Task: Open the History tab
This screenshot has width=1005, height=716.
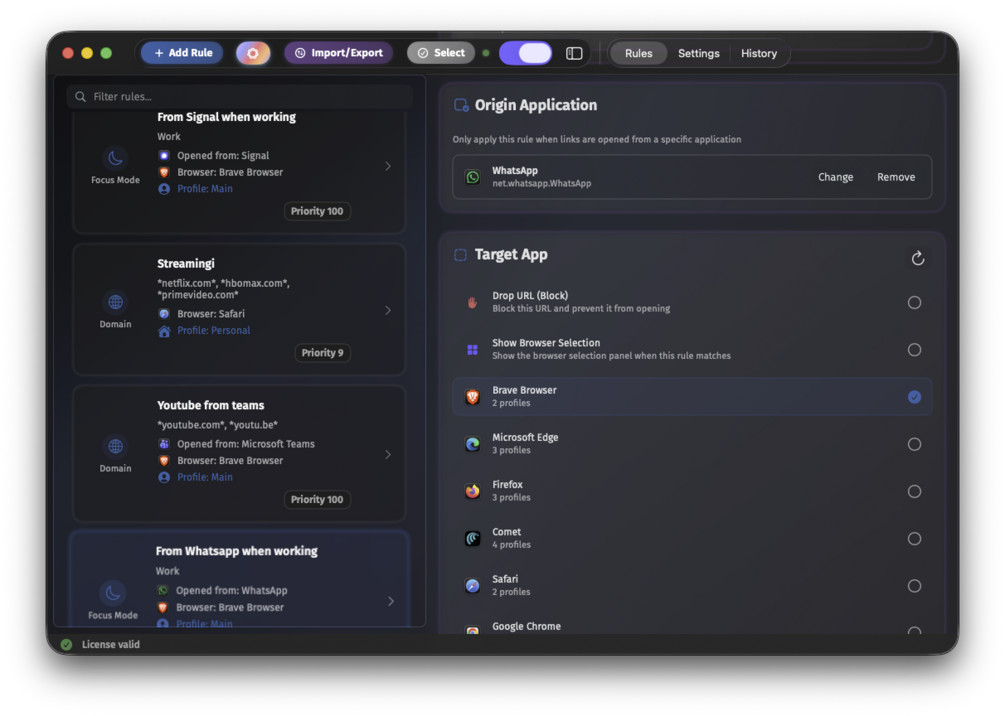Action: [x=759, y=53]
